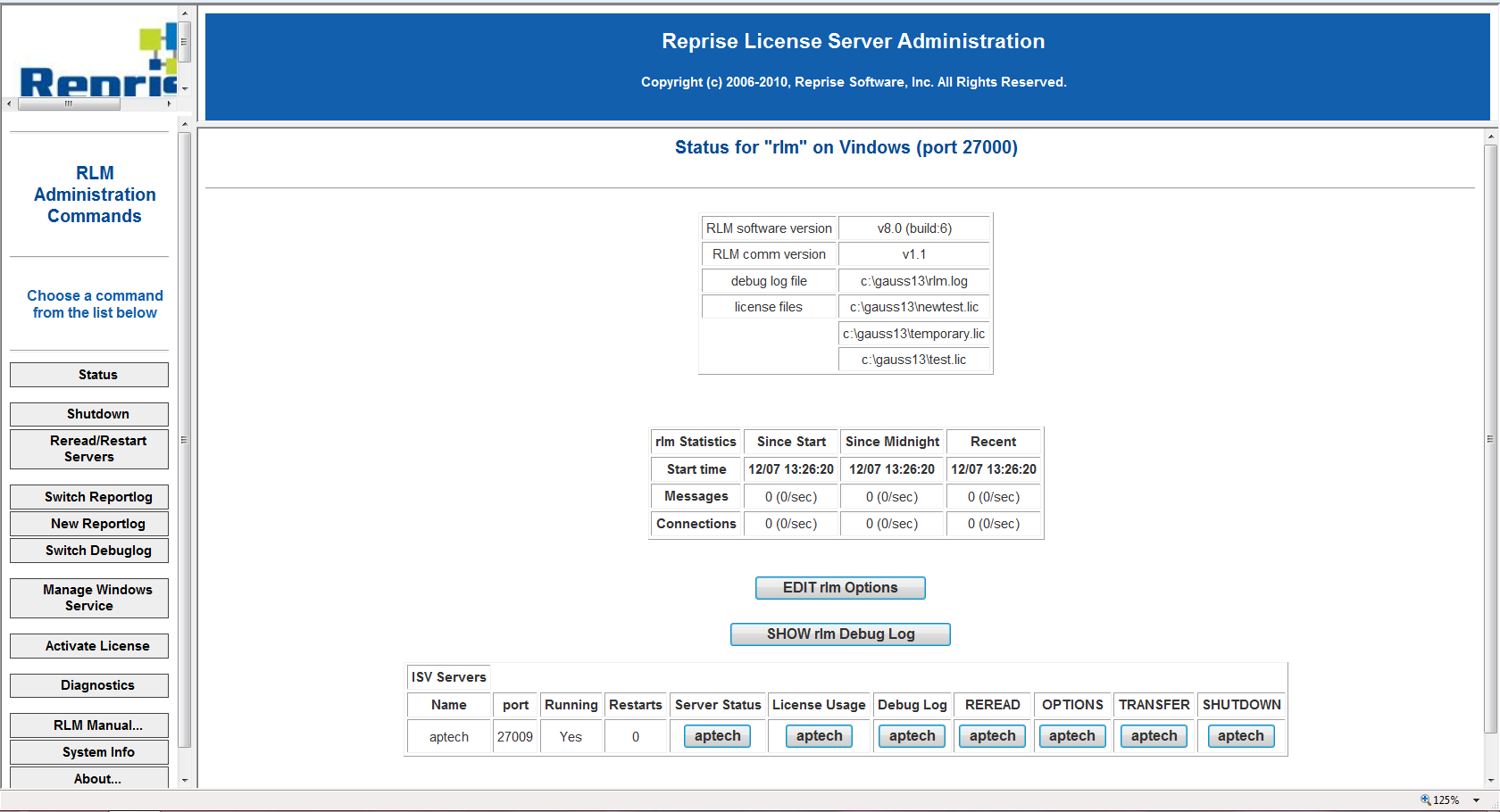
Task: Open the RLM Manual
Action: pos(88,725)
